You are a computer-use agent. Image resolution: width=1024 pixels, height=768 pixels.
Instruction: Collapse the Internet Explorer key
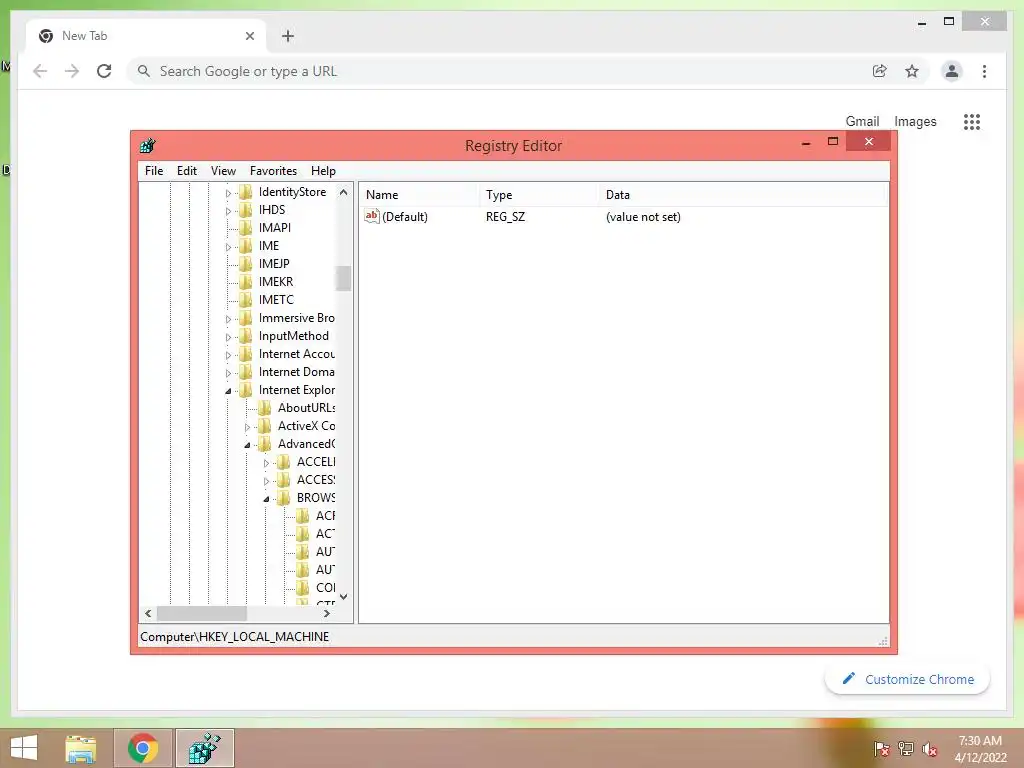click(228, 391)
